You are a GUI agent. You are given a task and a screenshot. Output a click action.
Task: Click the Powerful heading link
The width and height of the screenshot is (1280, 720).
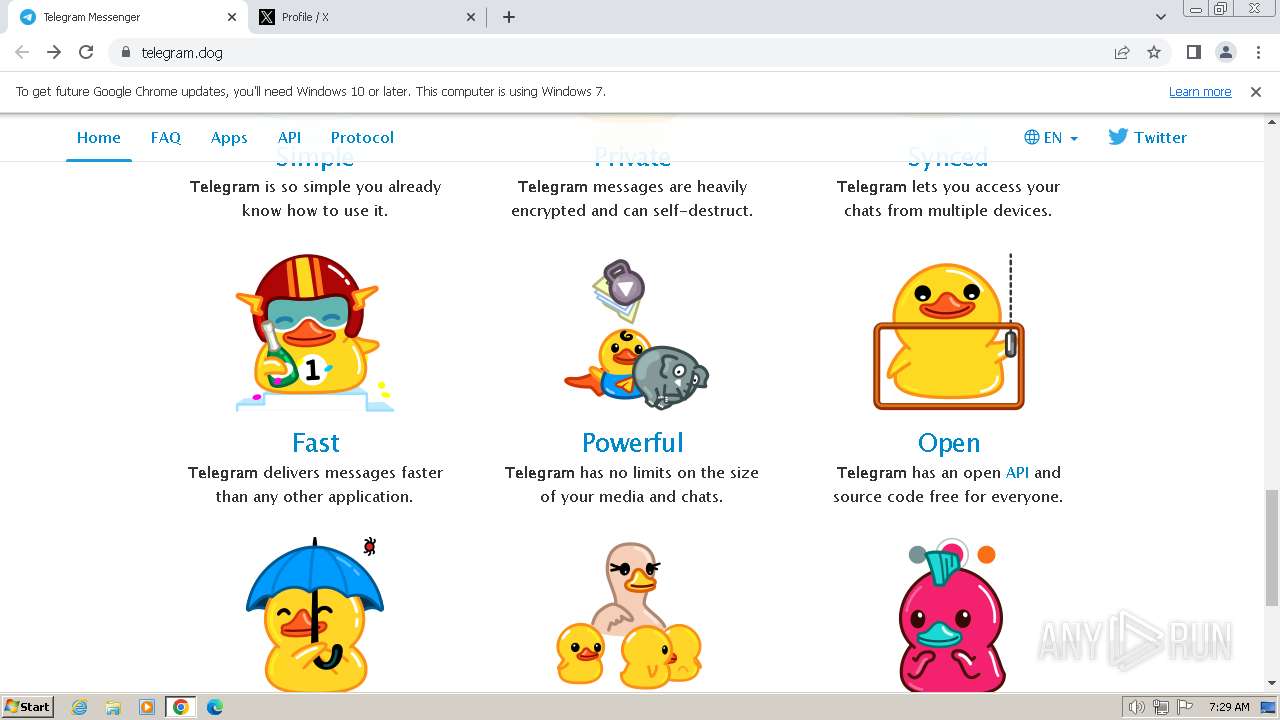[x=633, y=443]
